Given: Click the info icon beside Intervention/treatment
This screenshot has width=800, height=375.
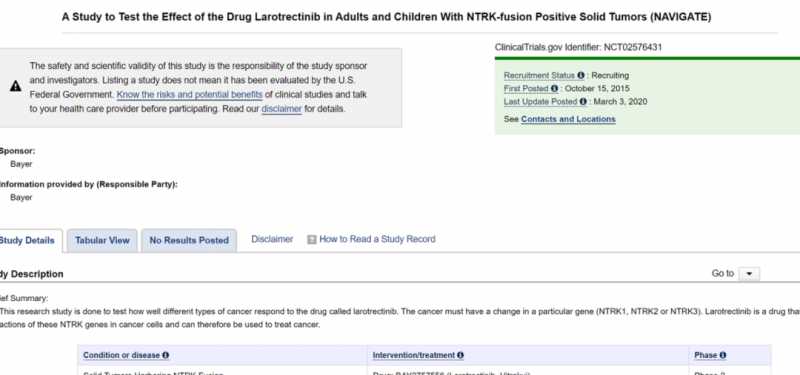Looking at the screenshot, I should 460,355.
